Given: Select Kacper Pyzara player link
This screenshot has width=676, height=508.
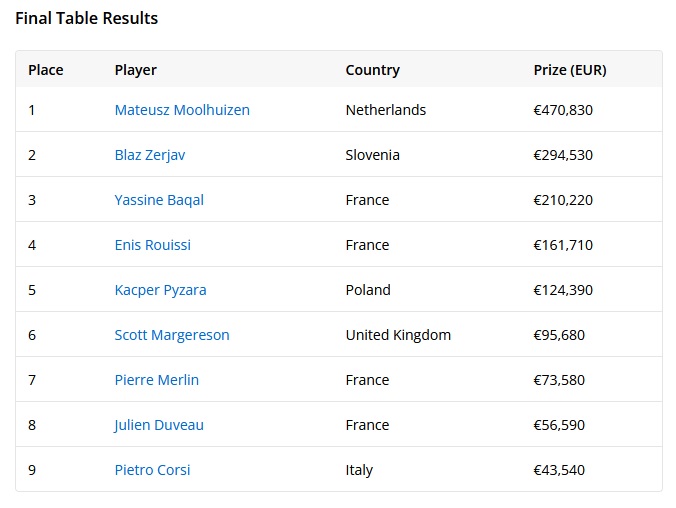Looking at the screenshot, I should 160,290.
